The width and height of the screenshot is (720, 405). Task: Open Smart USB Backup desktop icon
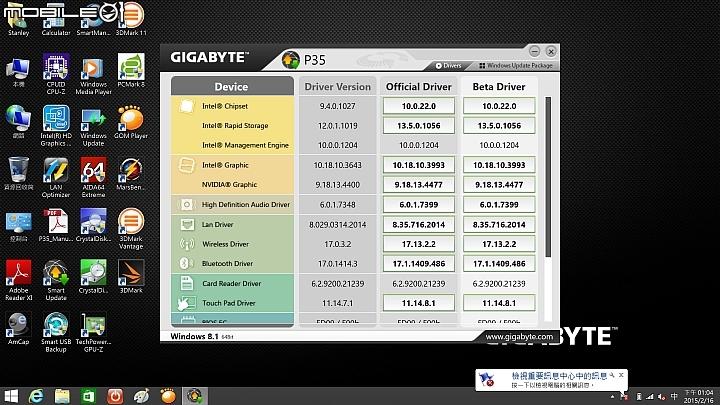pos(56,332)
